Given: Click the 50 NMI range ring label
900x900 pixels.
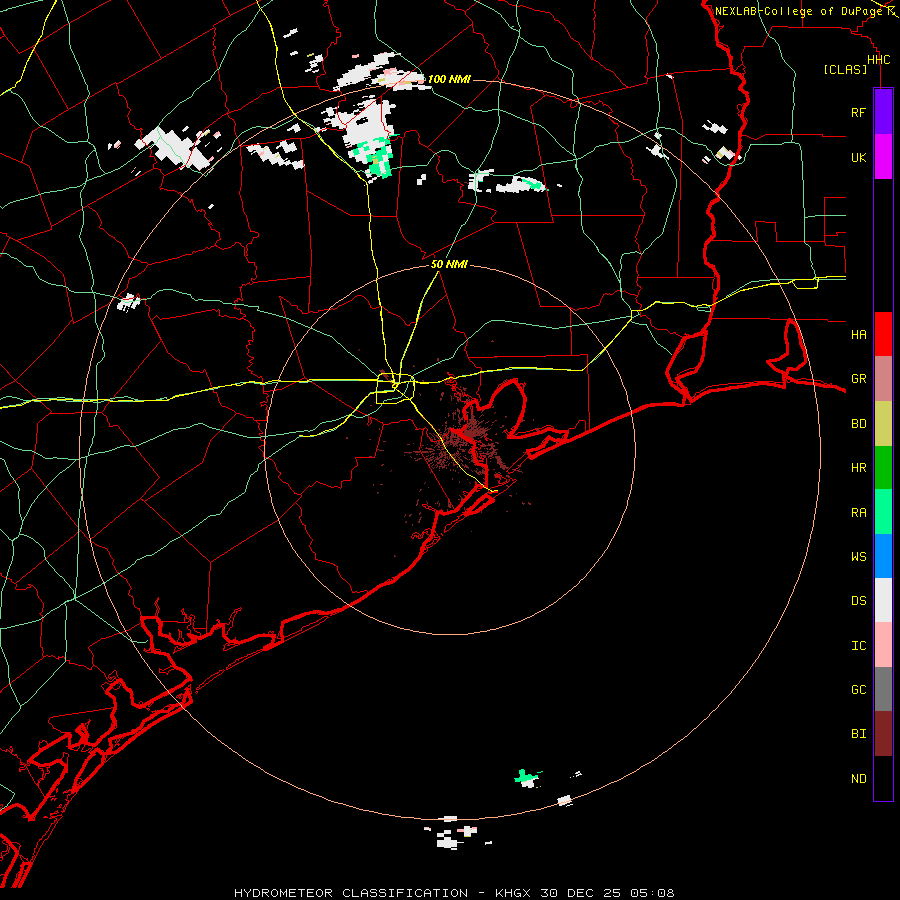Looking at the screenshot, I should [449, 264].
